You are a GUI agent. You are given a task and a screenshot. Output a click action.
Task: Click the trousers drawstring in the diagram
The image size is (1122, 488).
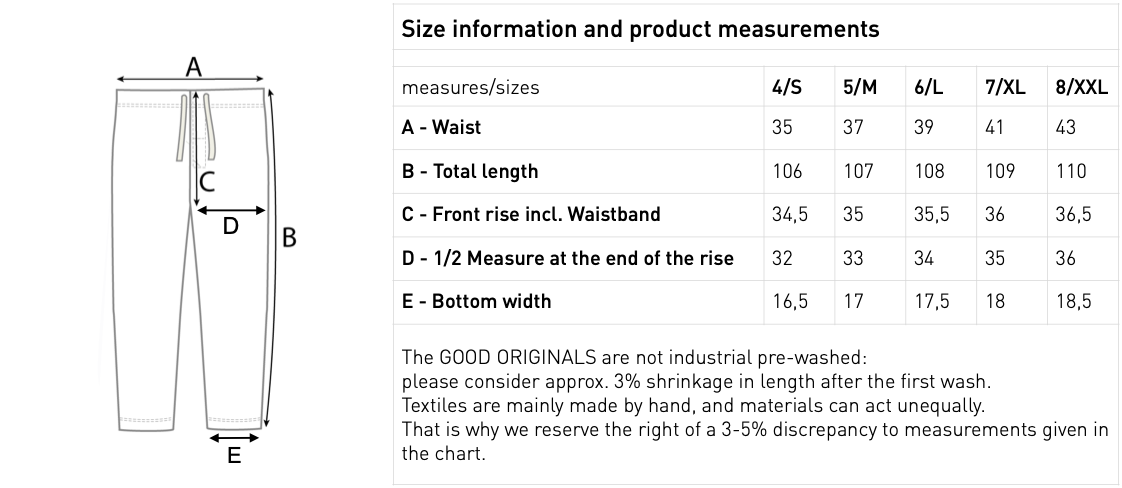tap(182, 125)
